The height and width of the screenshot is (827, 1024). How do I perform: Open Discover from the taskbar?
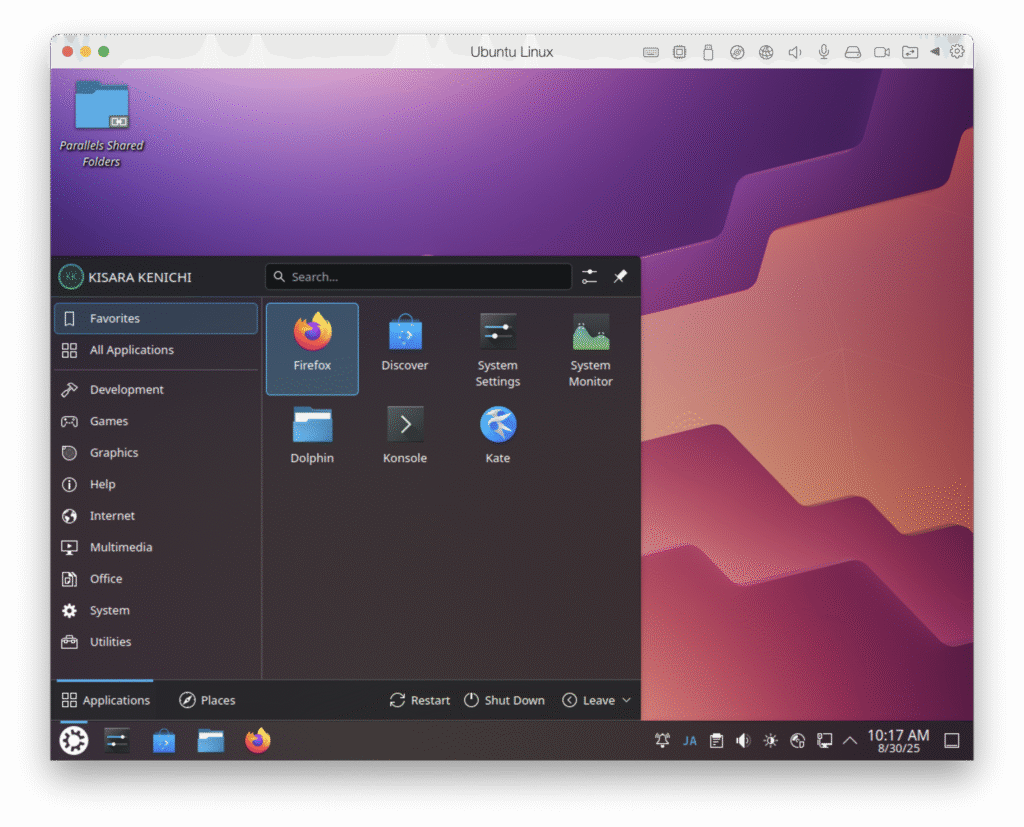tap(164, 741)
